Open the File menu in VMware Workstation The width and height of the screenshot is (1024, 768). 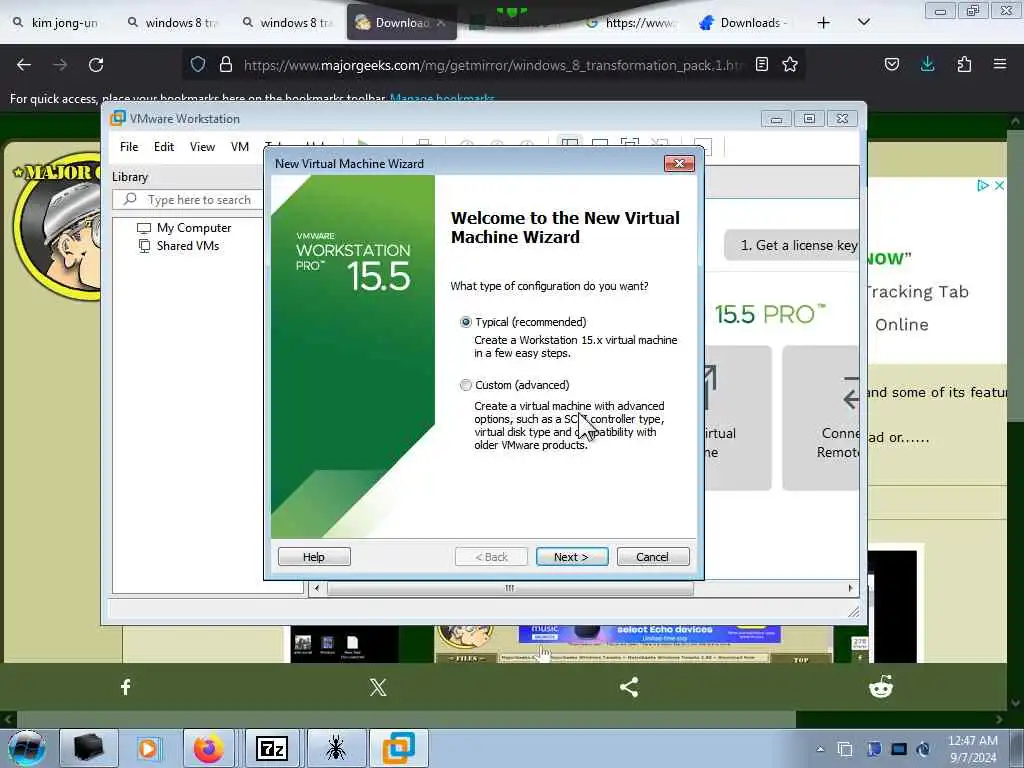[x=129, y=147]
